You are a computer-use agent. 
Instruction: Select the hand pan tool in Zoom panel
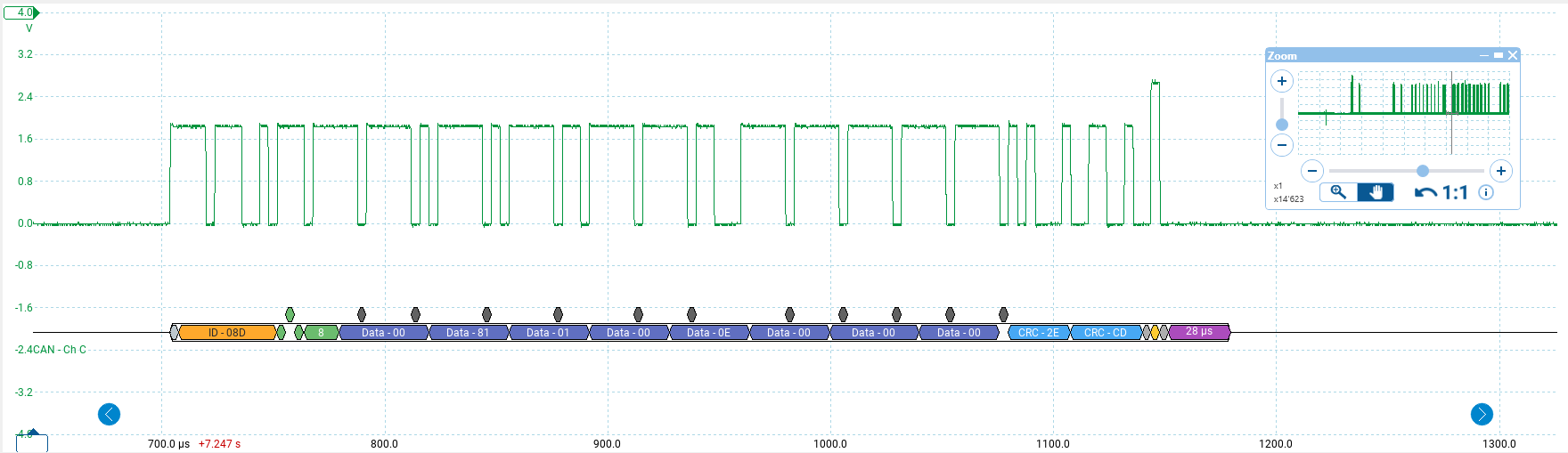tap(1376, 192)
